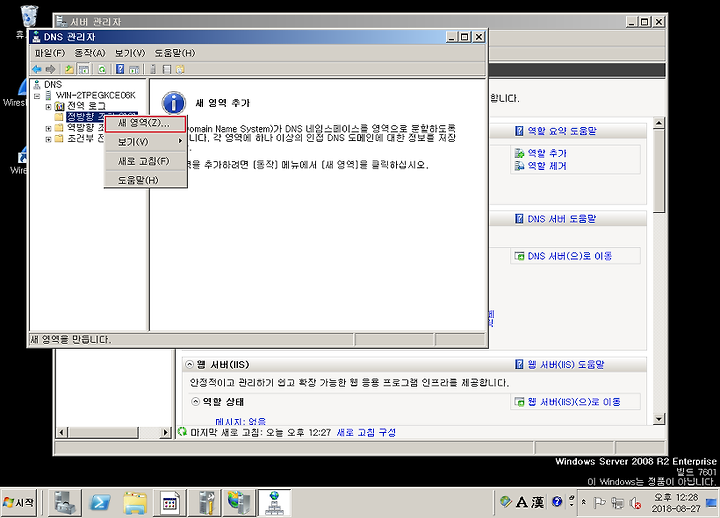The width and height of the screenshot is (720, 518).
Task: Show hidden tray icons arrow
Action: click(x=584, y=502)
